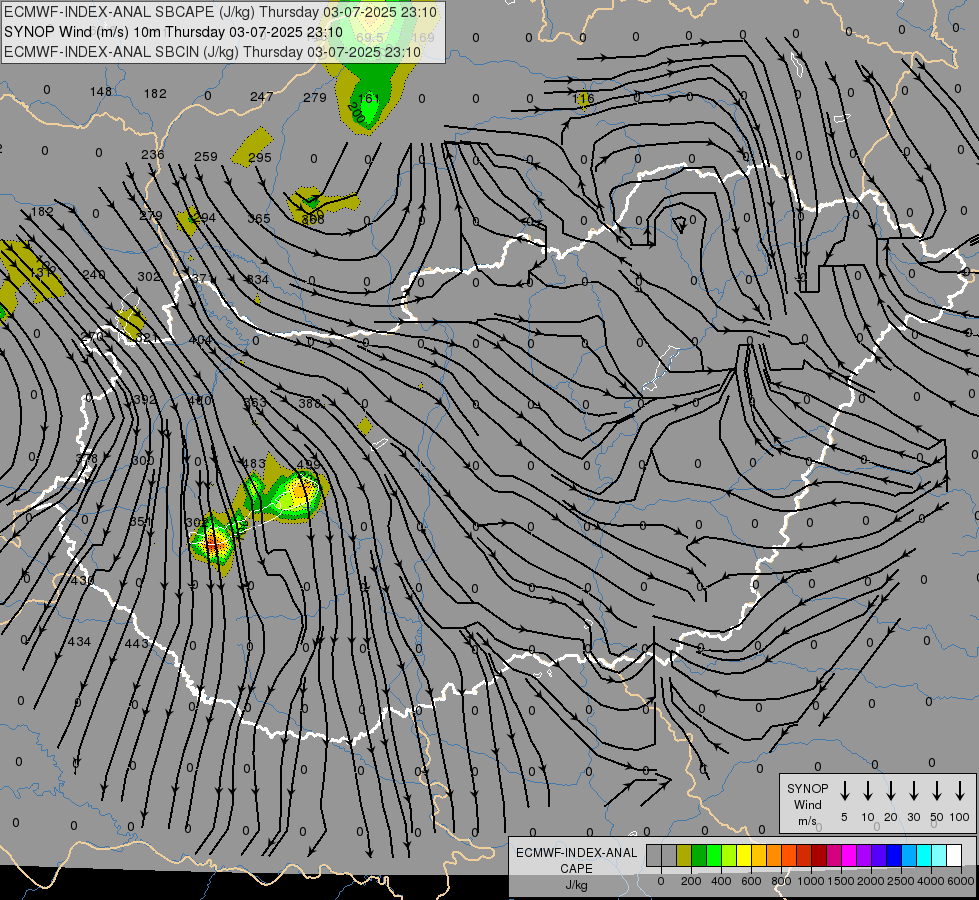Click the 240 CAPE value on the map

point(94,274)
